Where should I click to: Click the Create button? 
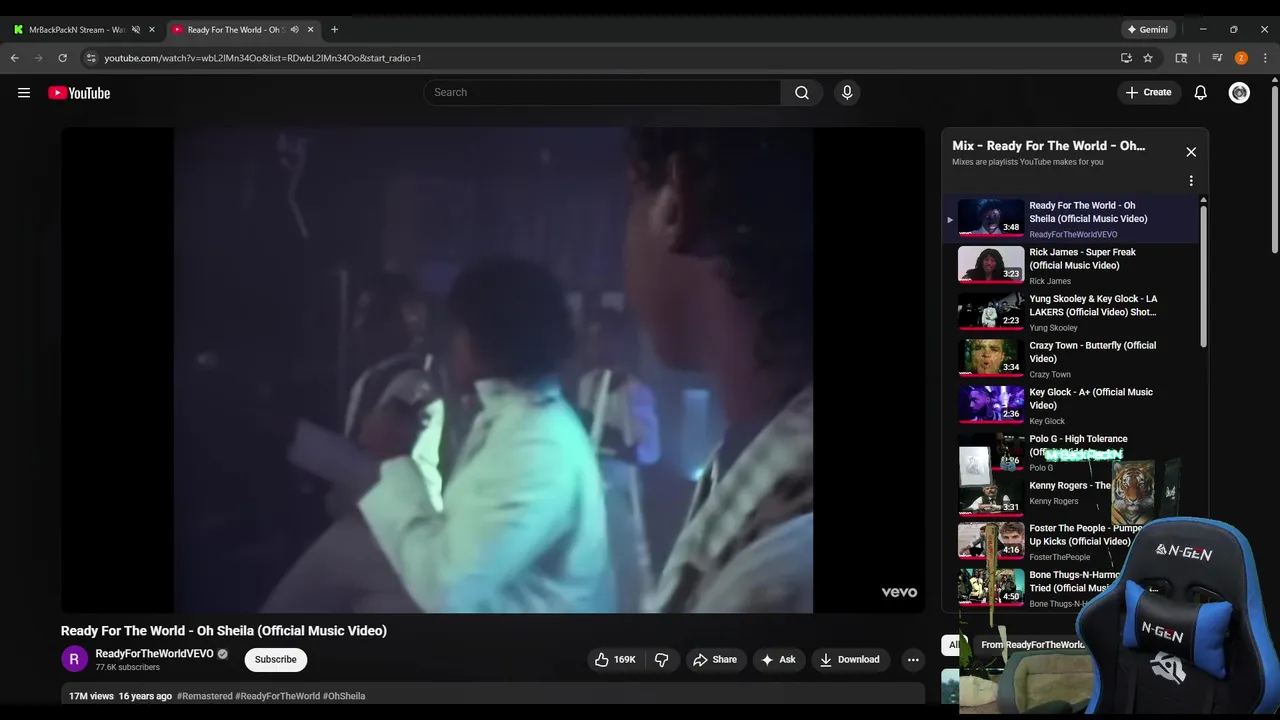click(x=1148, y=93)
